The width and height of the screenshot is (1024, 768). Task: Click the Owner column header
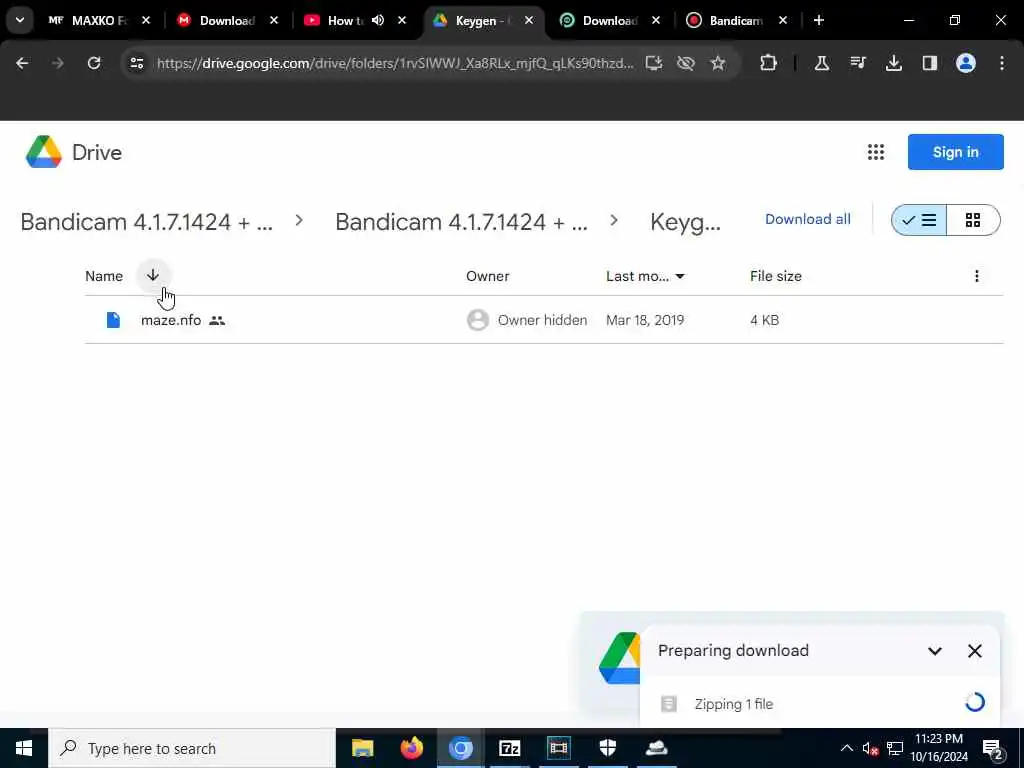tap(488, 276)
